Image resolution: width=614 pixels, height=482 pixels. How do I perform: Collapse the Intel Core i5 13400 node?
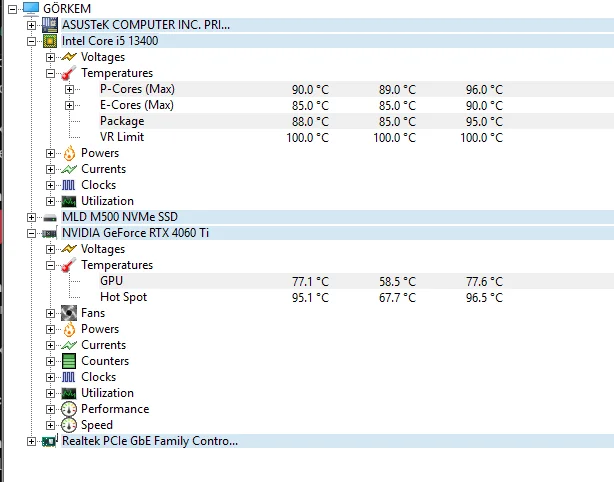(31, 41)
